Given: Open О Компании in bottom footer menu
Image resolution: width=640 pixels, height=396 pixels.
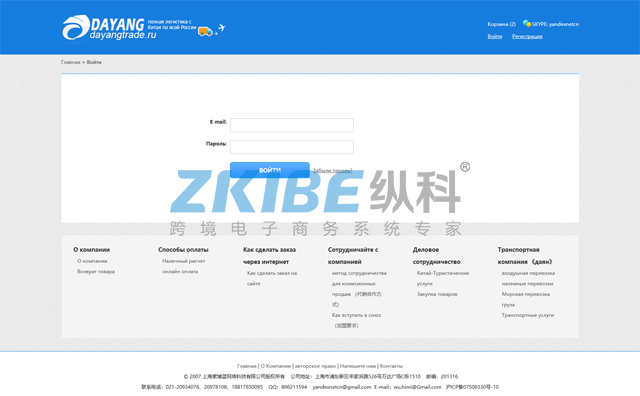Looking at the screenshot, I should pos(276,366).
